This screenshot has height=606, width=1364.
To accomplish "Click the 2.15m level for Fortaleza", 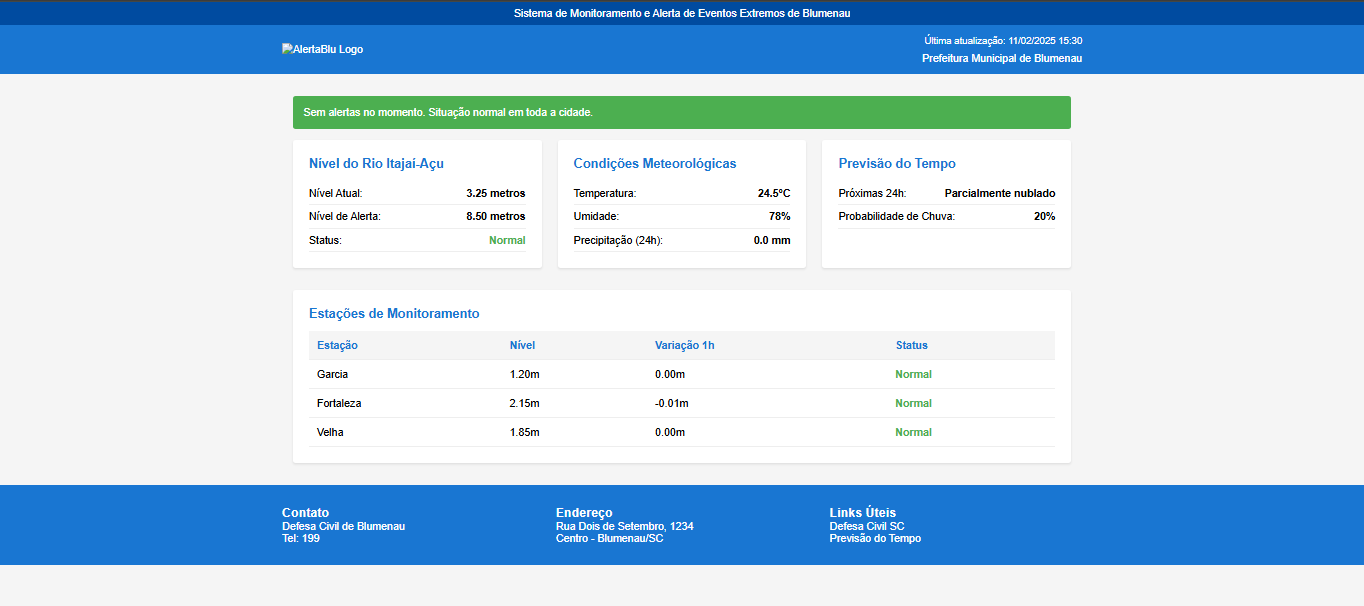I will pyautogui.click(x=524, y=403).
